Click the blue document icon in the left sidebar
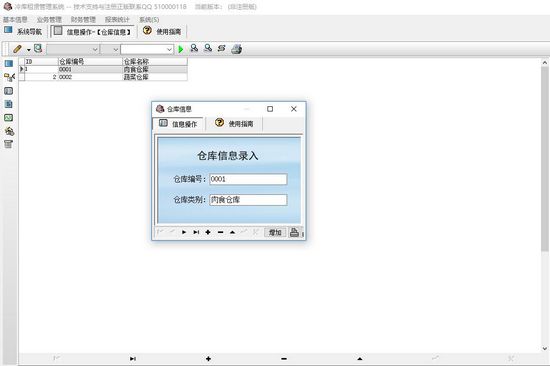Screen dimensions: 550x366 9,104
